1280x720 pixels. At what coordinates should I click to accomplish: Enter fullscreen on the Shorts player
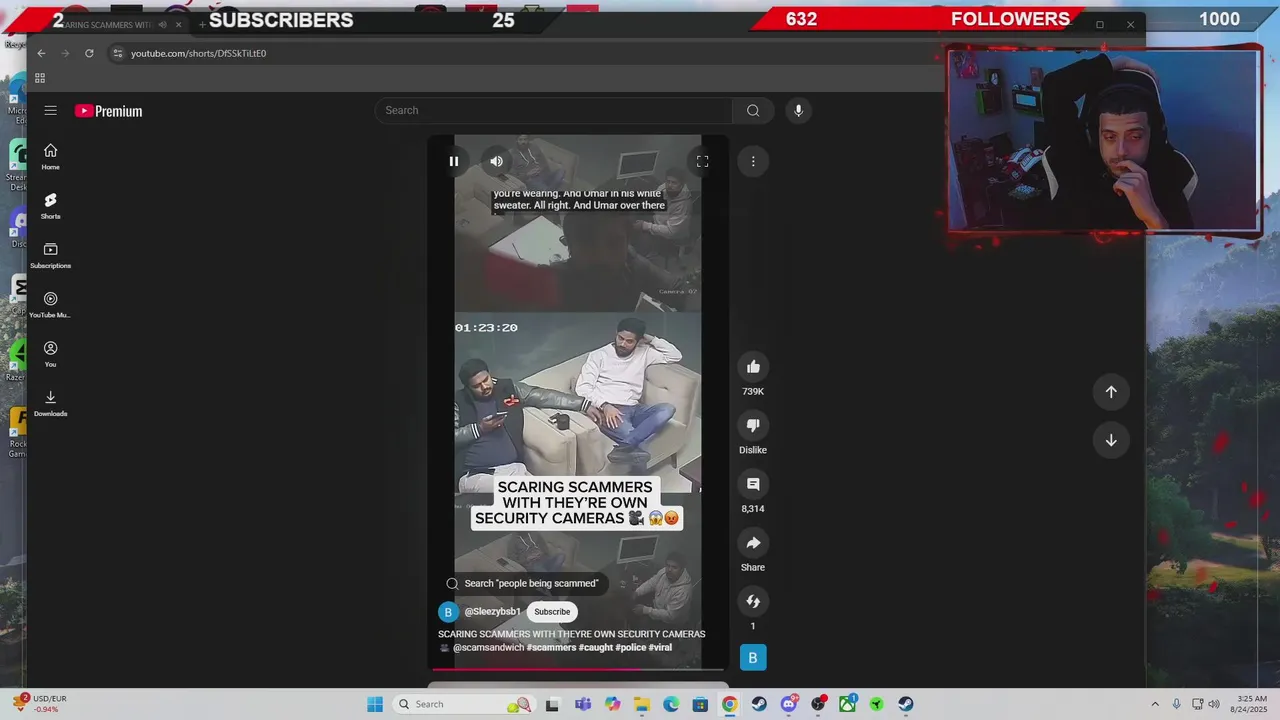pos(702,161)
